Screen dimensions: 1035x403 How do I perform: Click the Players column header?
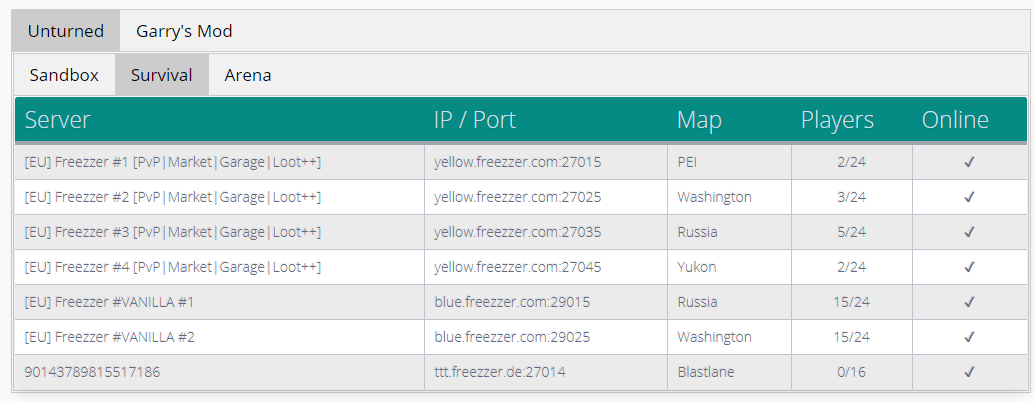837,120
